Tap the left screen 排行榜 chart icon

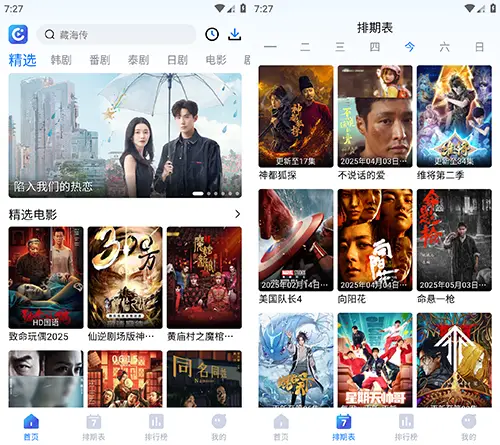pyautogui.click(x=156, y=421)
